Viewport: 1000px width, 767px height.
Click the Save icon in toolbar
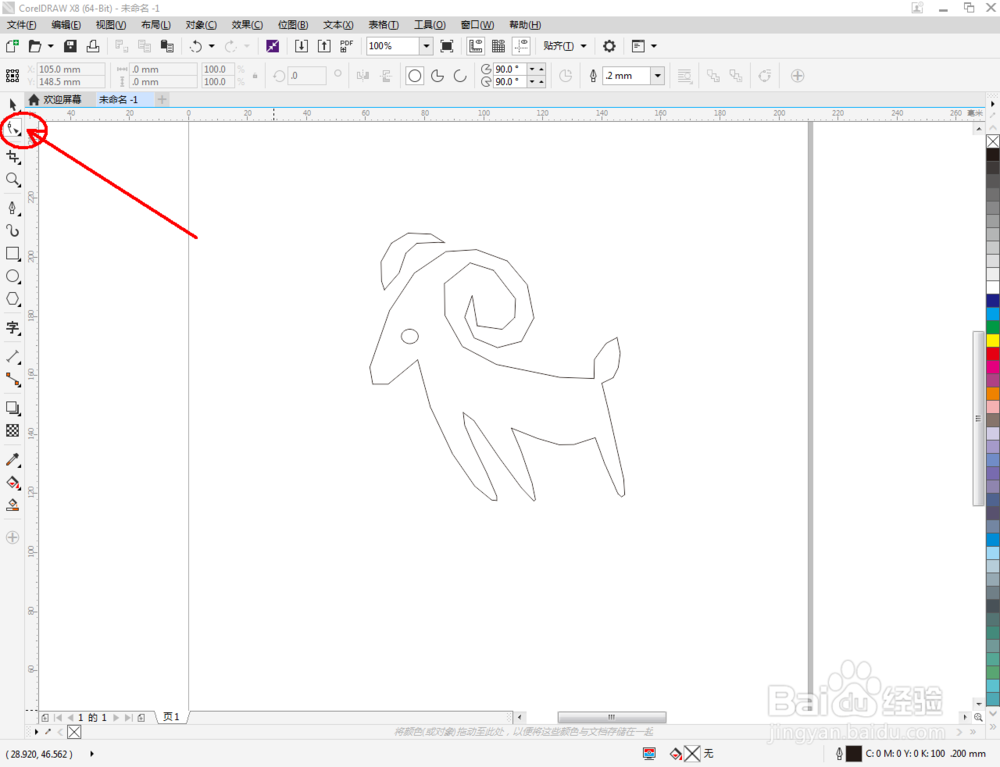click(70, 46)
